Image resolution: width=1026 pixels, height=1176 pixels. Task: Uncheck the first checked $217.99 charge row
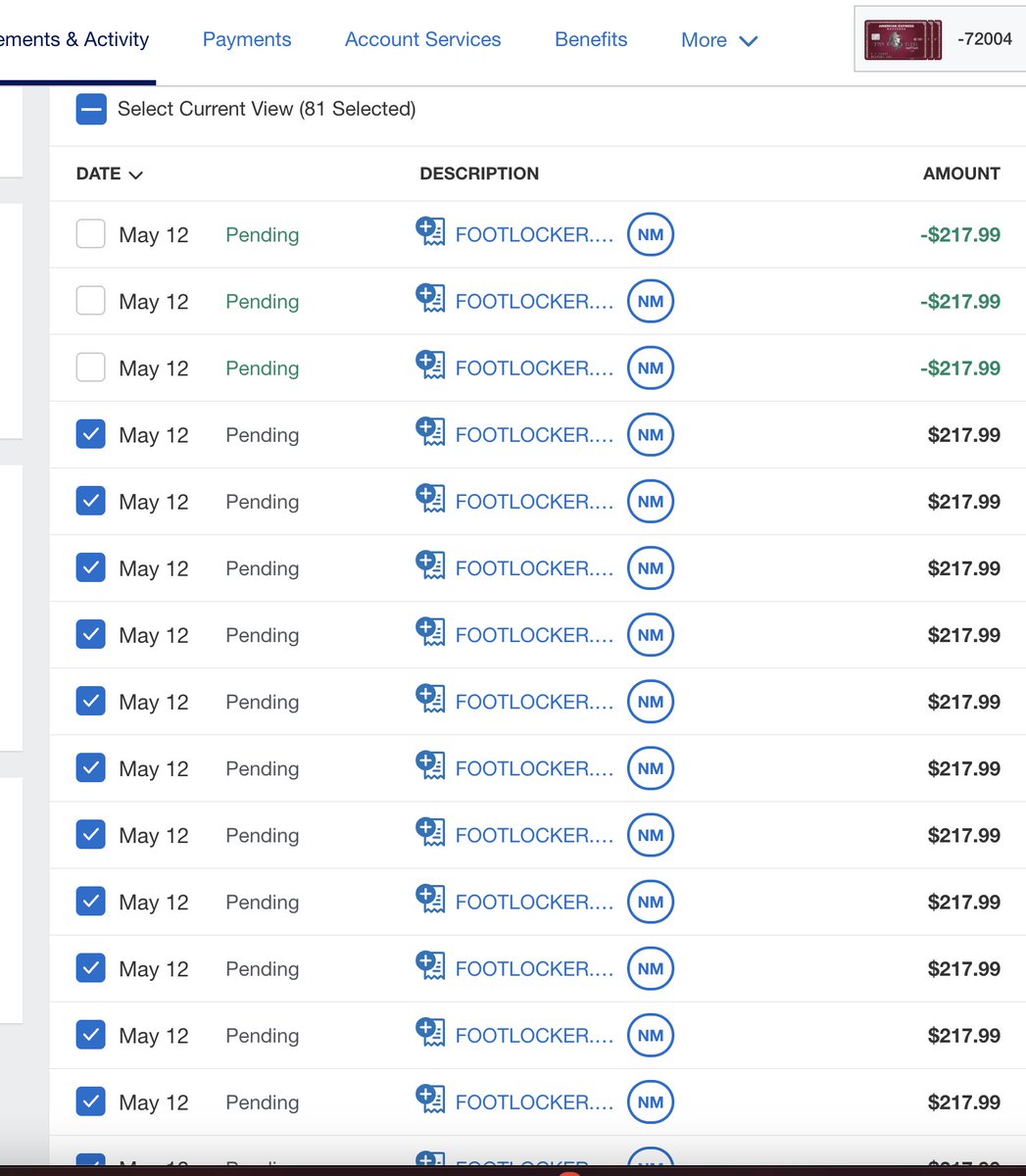(x=91, y=434)
